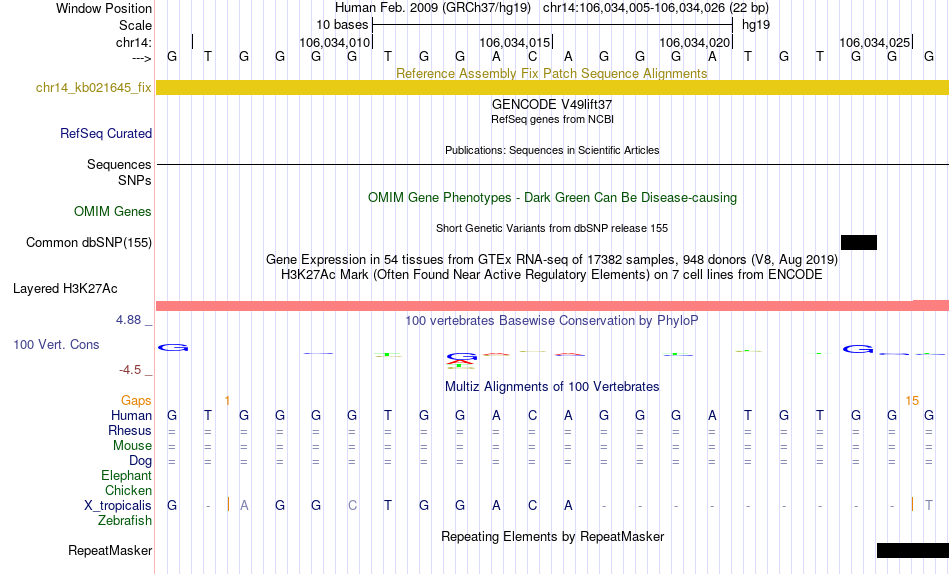Click the black dbSNP variant box
The width and height of the screenshot is (950, 574).
pyautogui.click(x=859, y=242)
